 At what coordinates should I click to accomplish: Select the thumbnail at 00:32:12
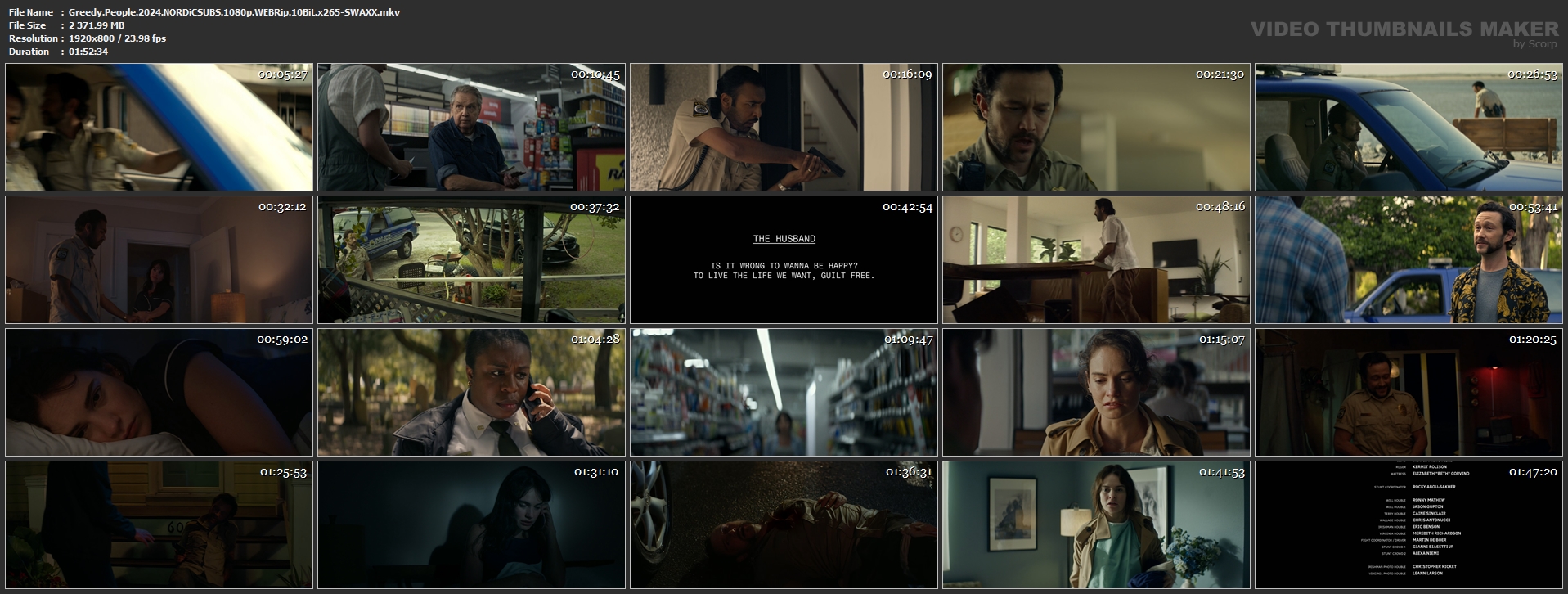(x=159, y=260)
